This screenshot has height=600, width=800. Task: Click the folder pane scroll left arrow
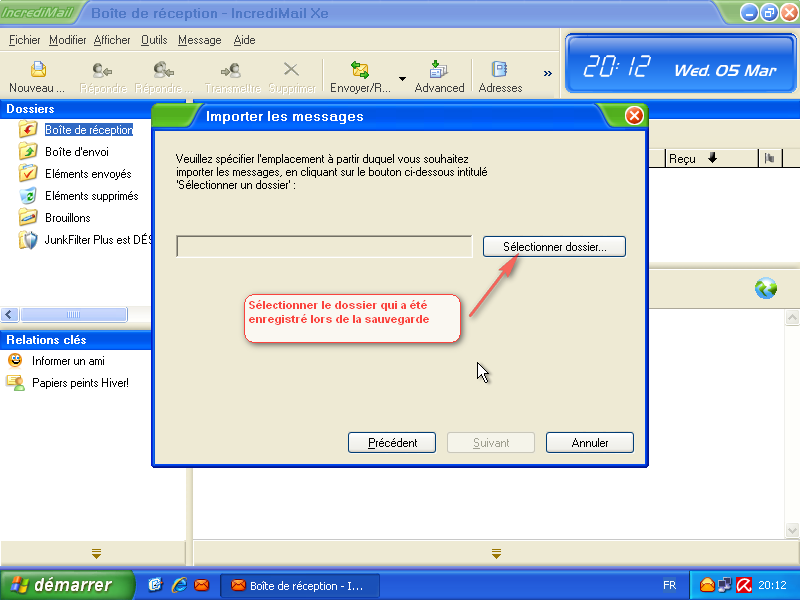[9, 314]
